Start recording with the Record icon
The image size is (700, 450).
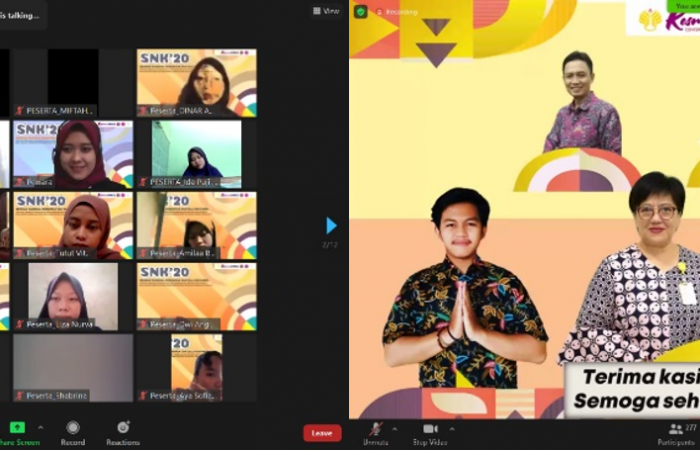[x=73, y=427]
